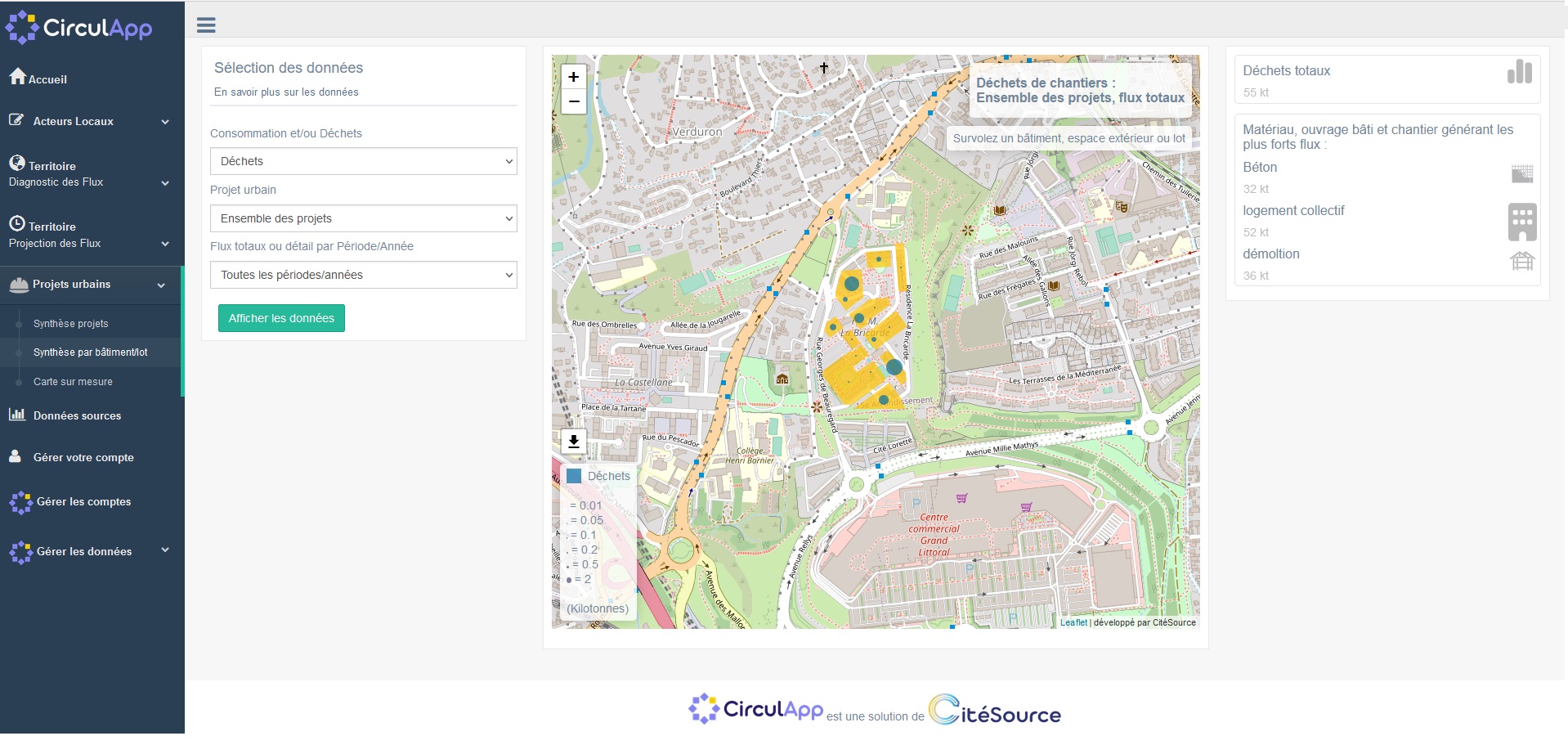1568x745 pixels.
Task: Click the hamburger menu icon
Action: click(x=206, y=25)
